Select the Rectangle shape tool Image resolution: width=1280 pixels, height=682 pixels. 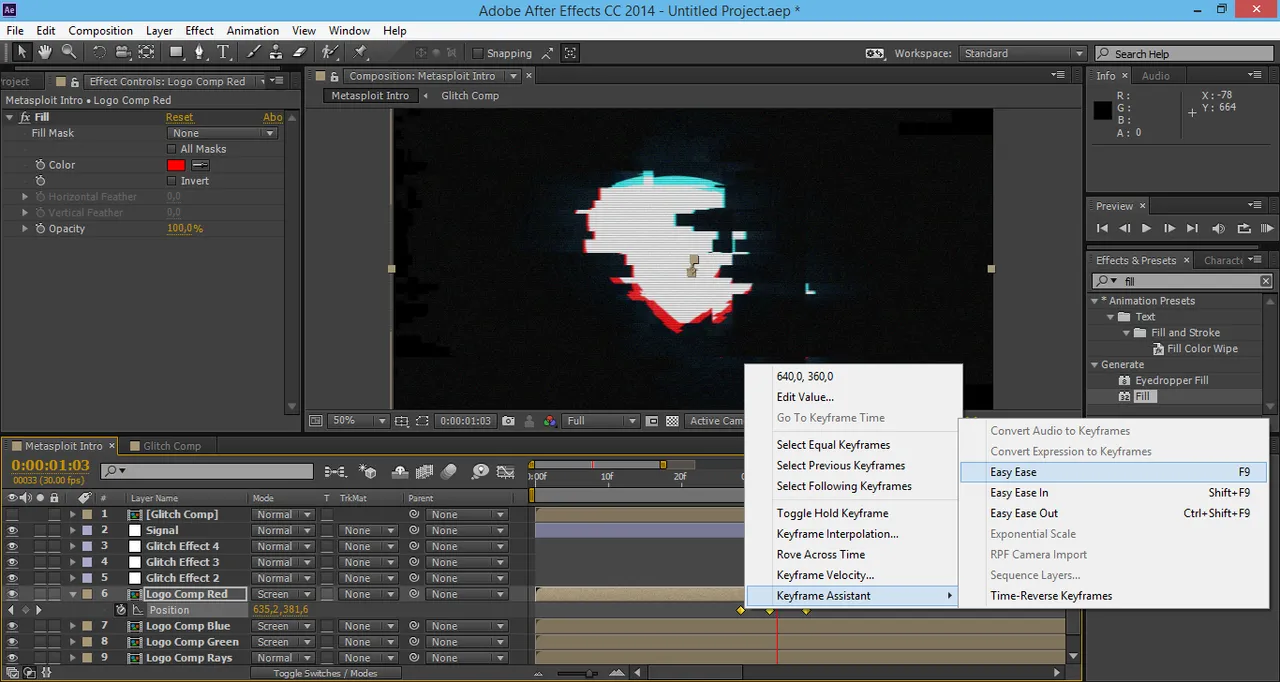pyautogui.click(x=177, y=53)
